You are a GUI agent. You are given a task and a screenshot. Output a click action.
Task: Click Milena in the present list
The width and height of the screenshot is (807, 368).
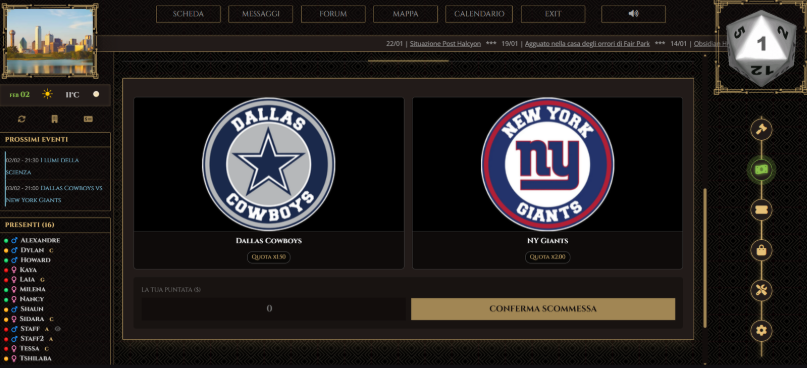[32, 289]
